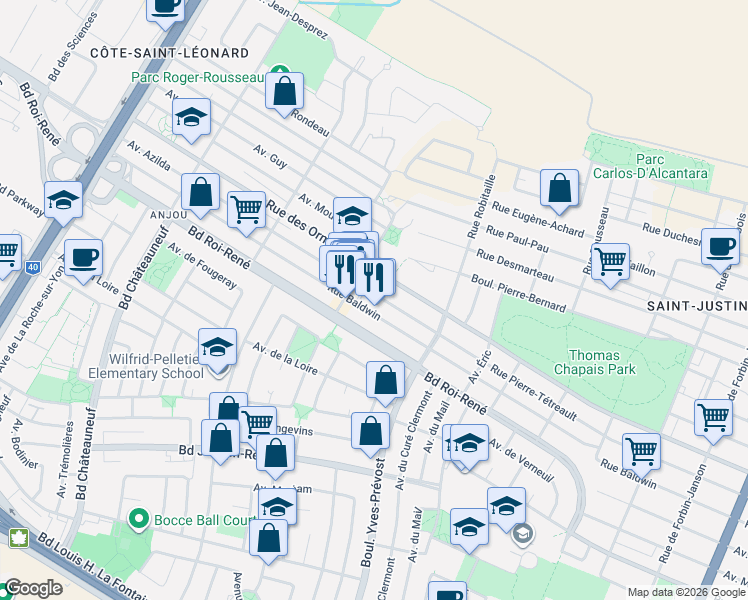Open the Parc Roger-Rousseau green pin

coord(280,69)
